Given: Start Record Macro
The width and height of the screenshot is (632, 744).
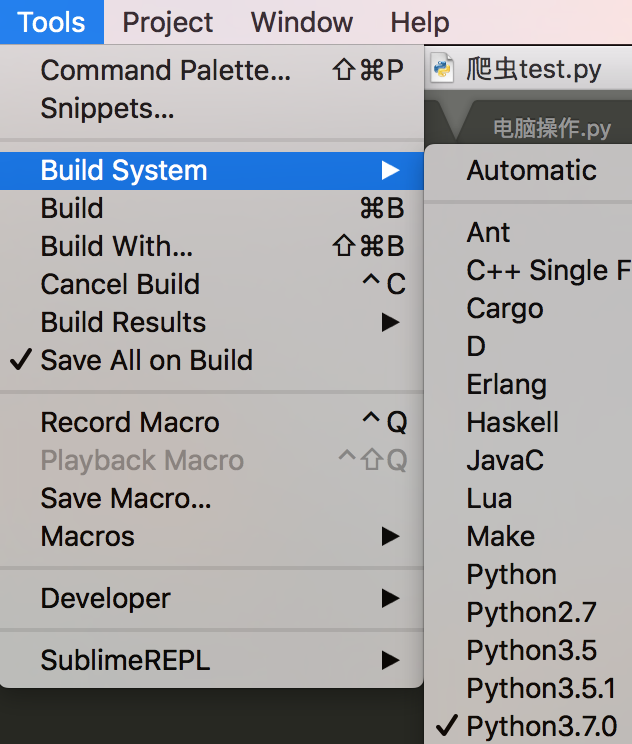Looking at the screenshot, I should (x=130, y=422).
